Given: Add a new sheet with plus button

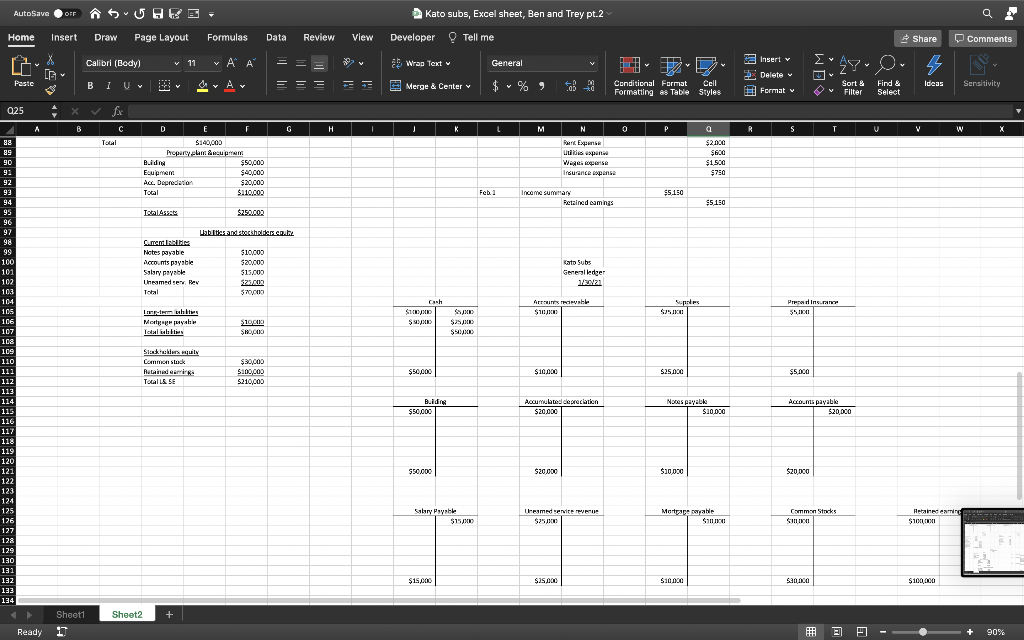Looking at the screenshot, I should [169, 615].
